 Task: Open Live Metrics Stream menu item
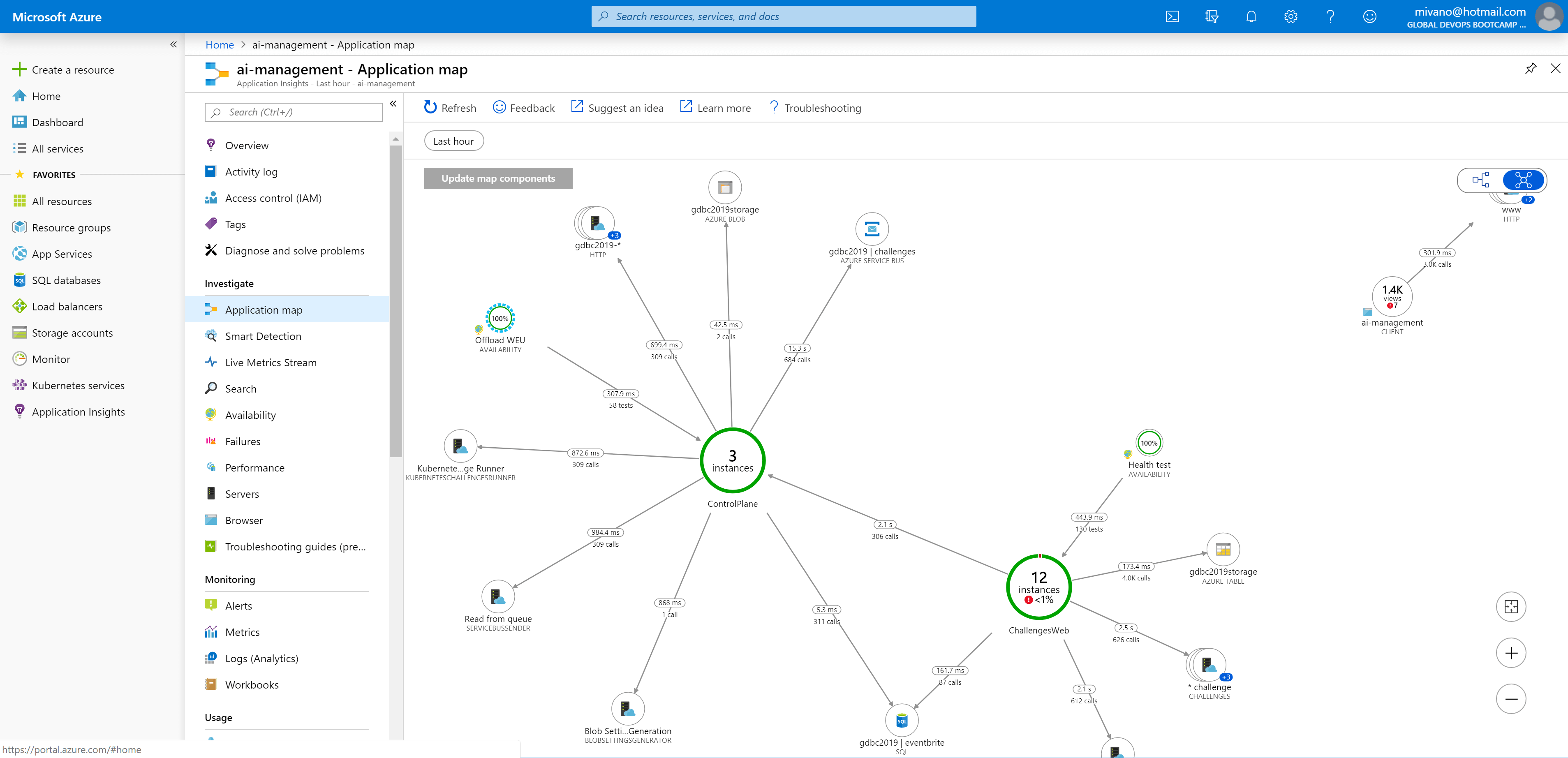270,362
